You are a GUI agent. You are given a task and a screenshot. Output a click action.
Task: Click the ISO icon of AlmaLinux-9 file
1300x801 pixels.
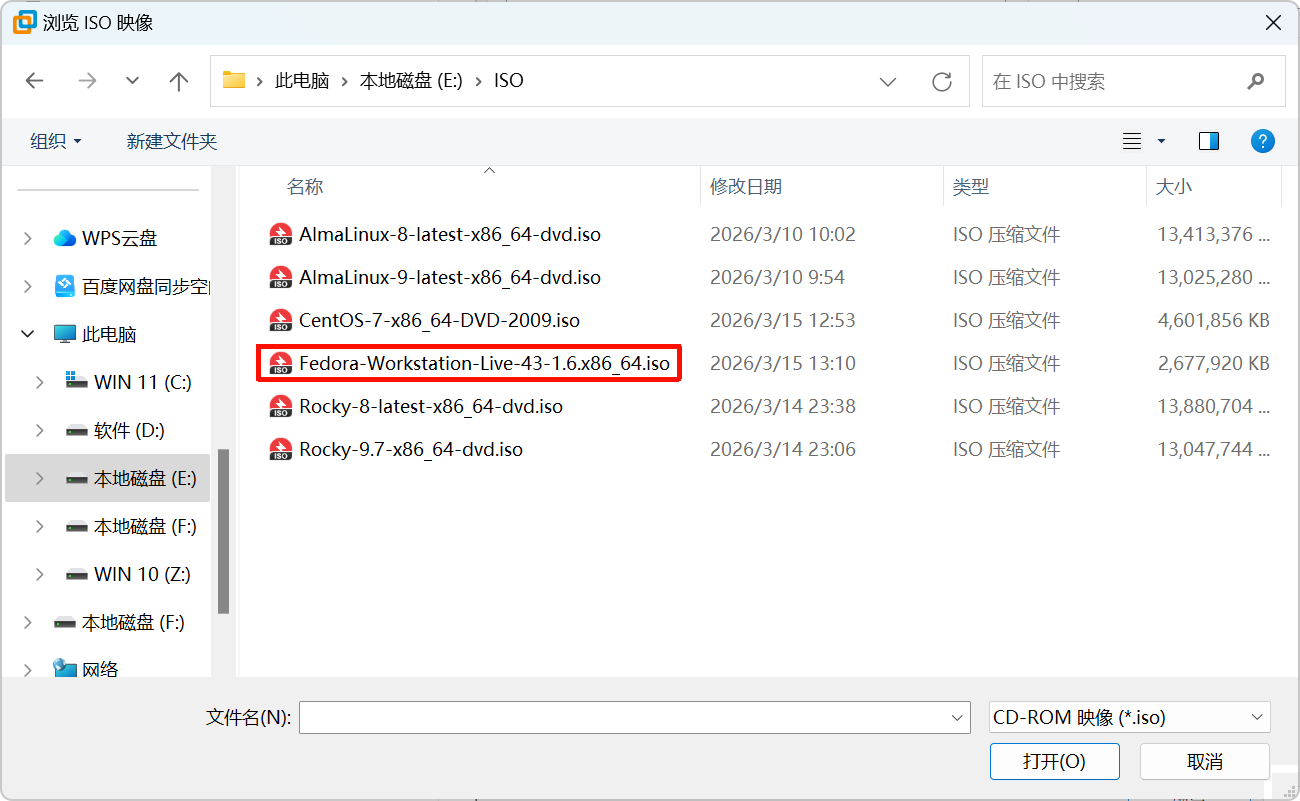[280, 277]
